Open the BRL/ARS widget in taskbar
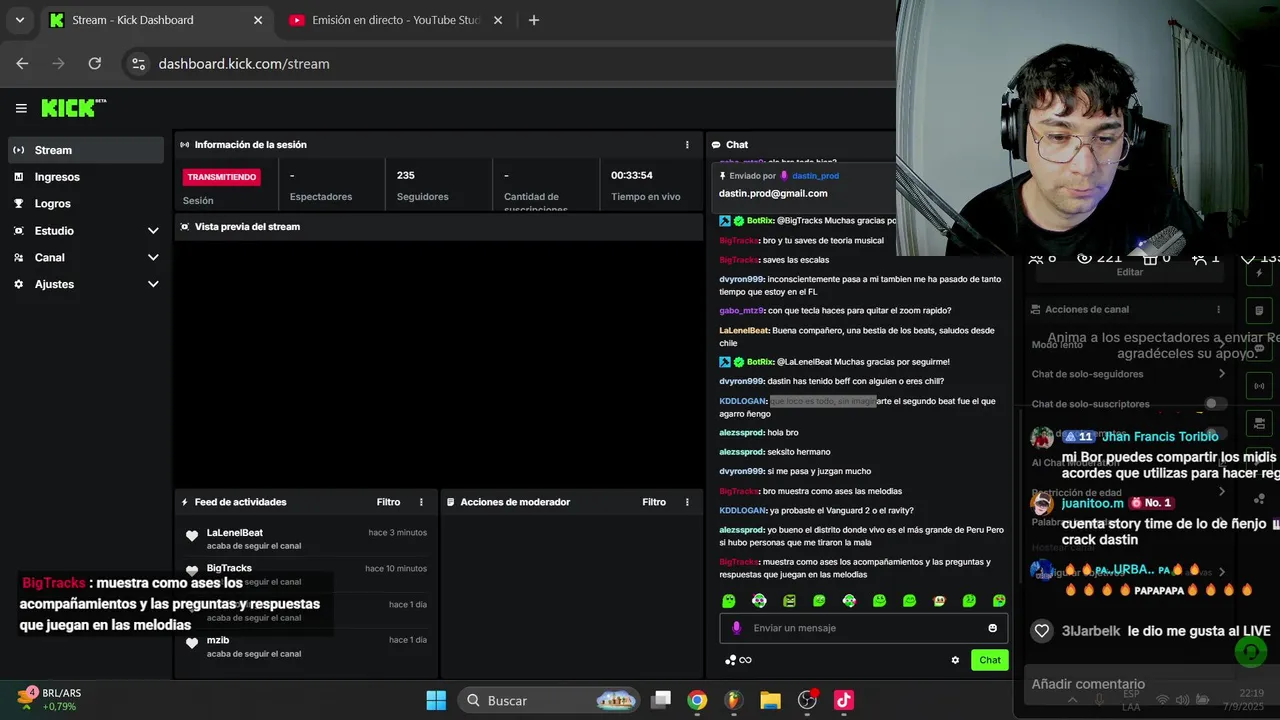The height and width of the screenshot is (720, 1280). (48, 699)
